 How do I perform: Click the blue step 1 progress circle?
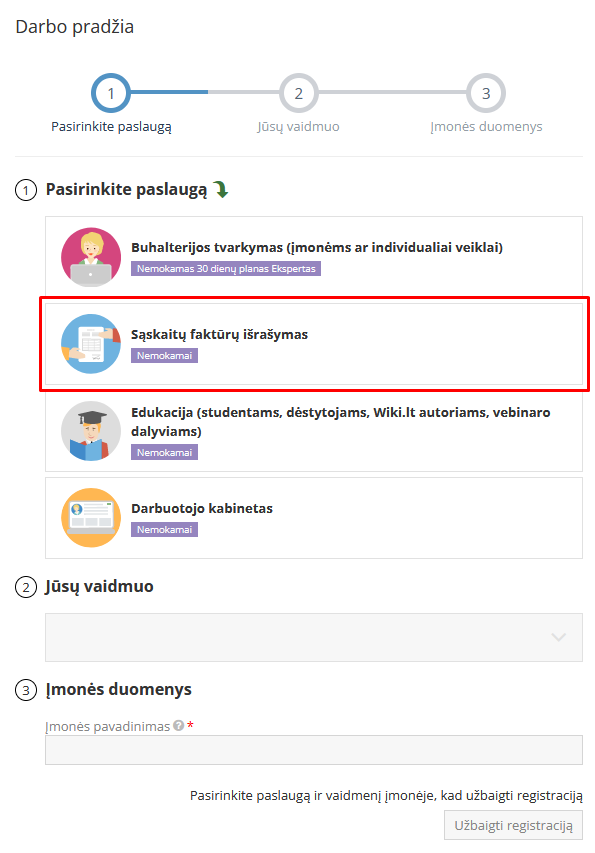[111, 91]
